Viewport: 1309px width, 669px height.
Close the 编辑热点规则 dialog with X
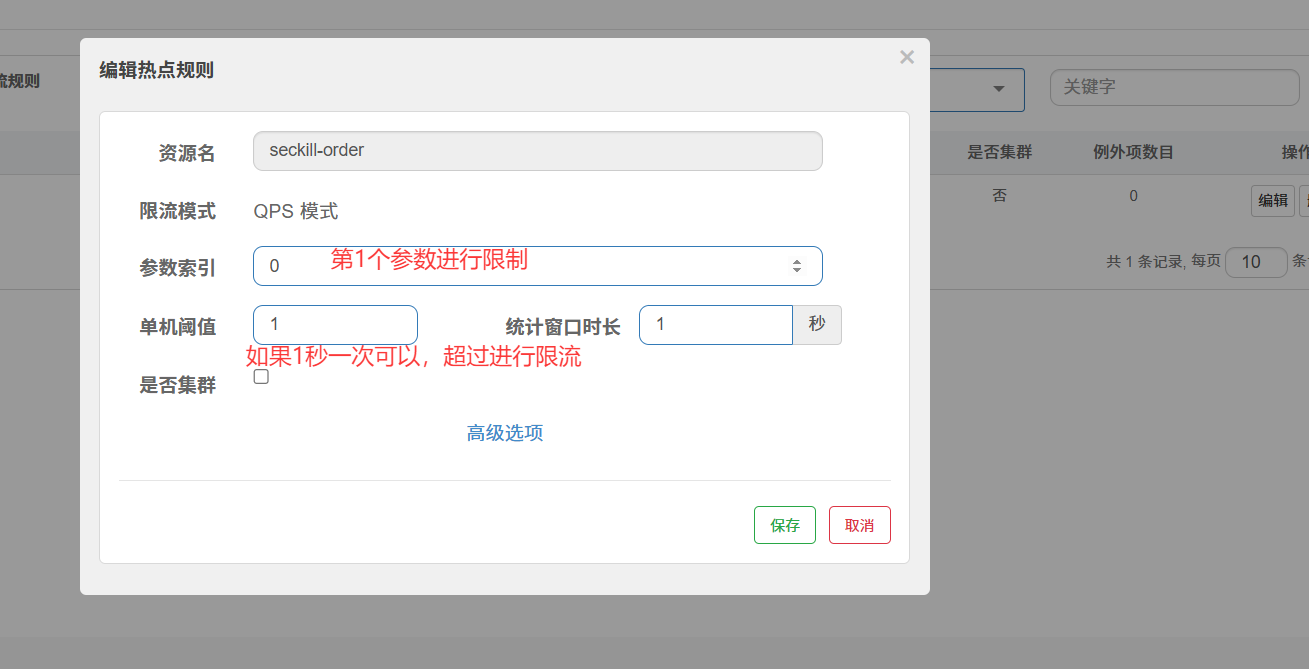[x=906, y=57]
